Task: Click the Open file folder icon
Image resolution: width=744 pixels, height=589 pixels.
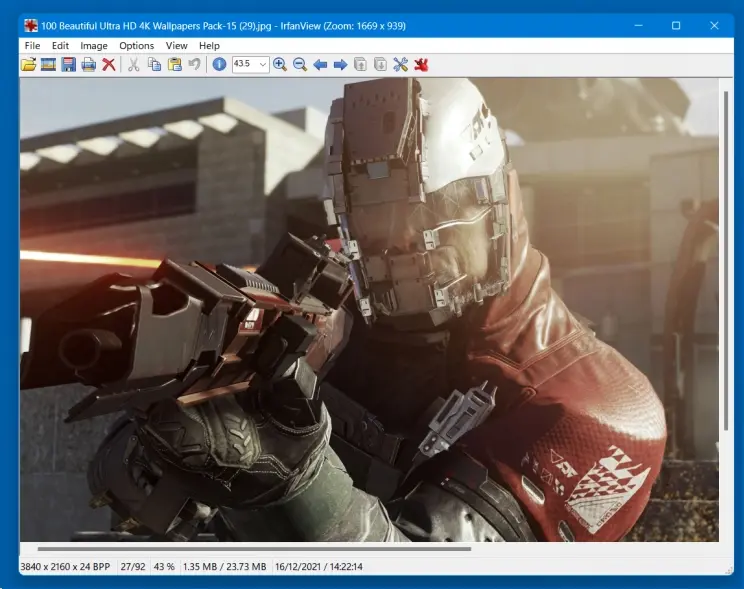Action: [x=29, y=64]
